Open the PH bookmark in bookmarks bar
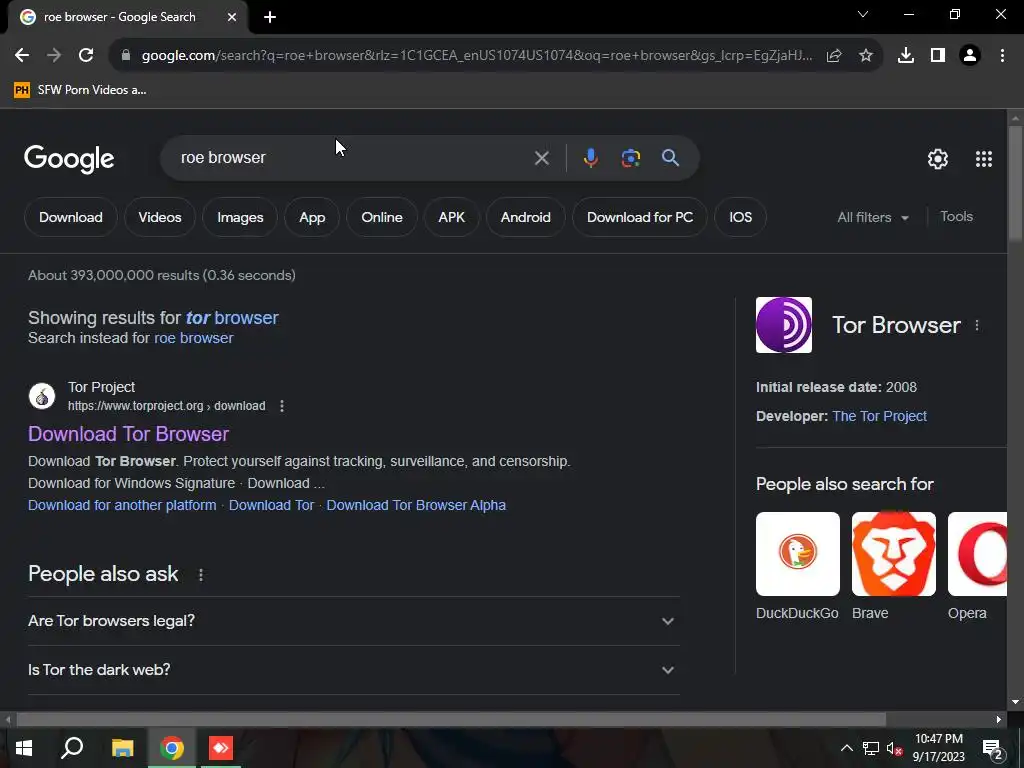Image resolution: width=1024 pixels, height=768 pixels. pos(80,90)
